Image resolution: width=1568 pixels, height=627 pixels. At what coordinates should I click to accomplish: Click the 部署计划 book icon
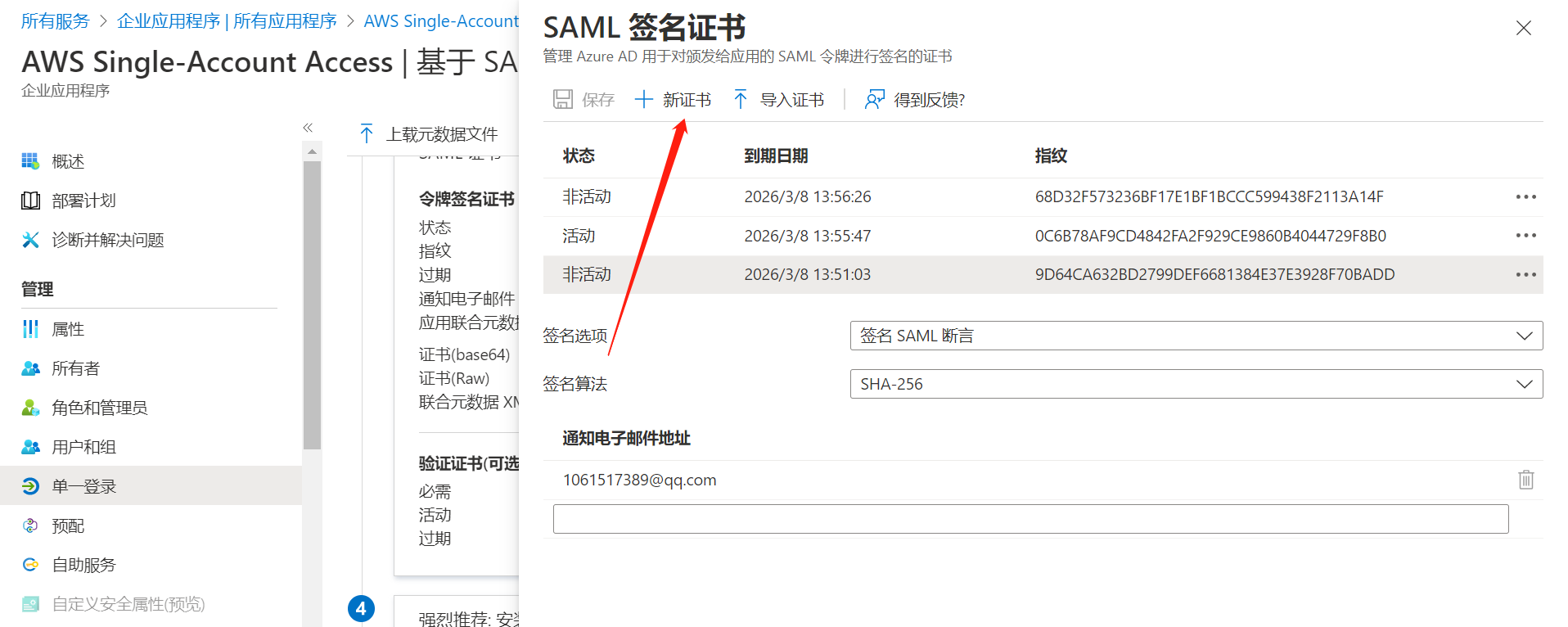tap(30, 201)
